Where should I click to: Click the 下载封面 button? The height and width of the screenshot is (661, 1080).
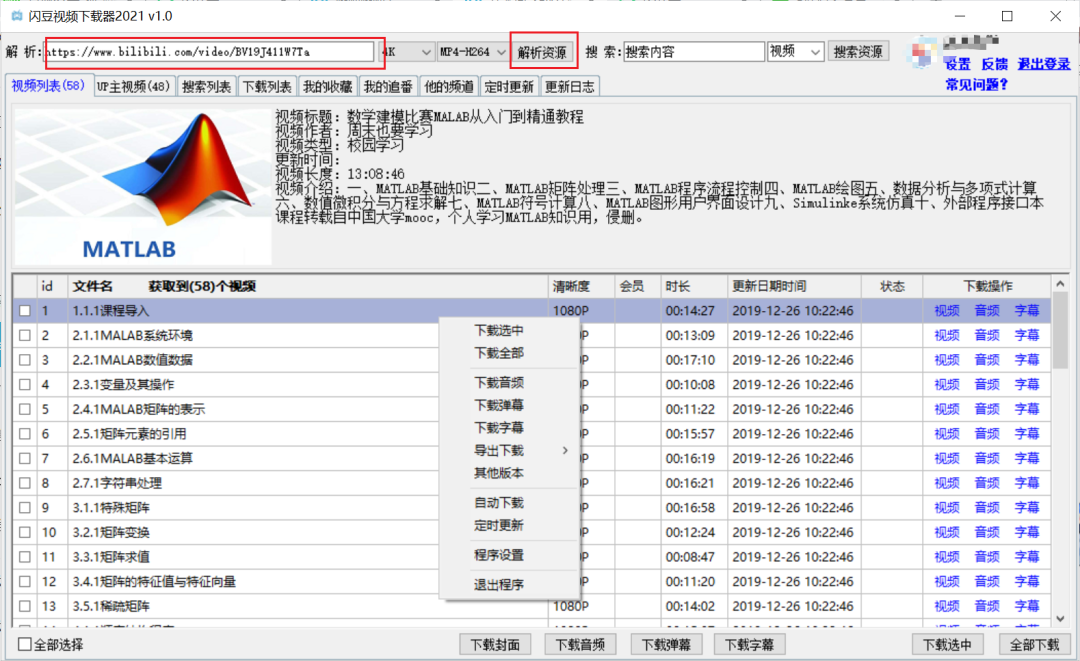(x=495, y=645)
